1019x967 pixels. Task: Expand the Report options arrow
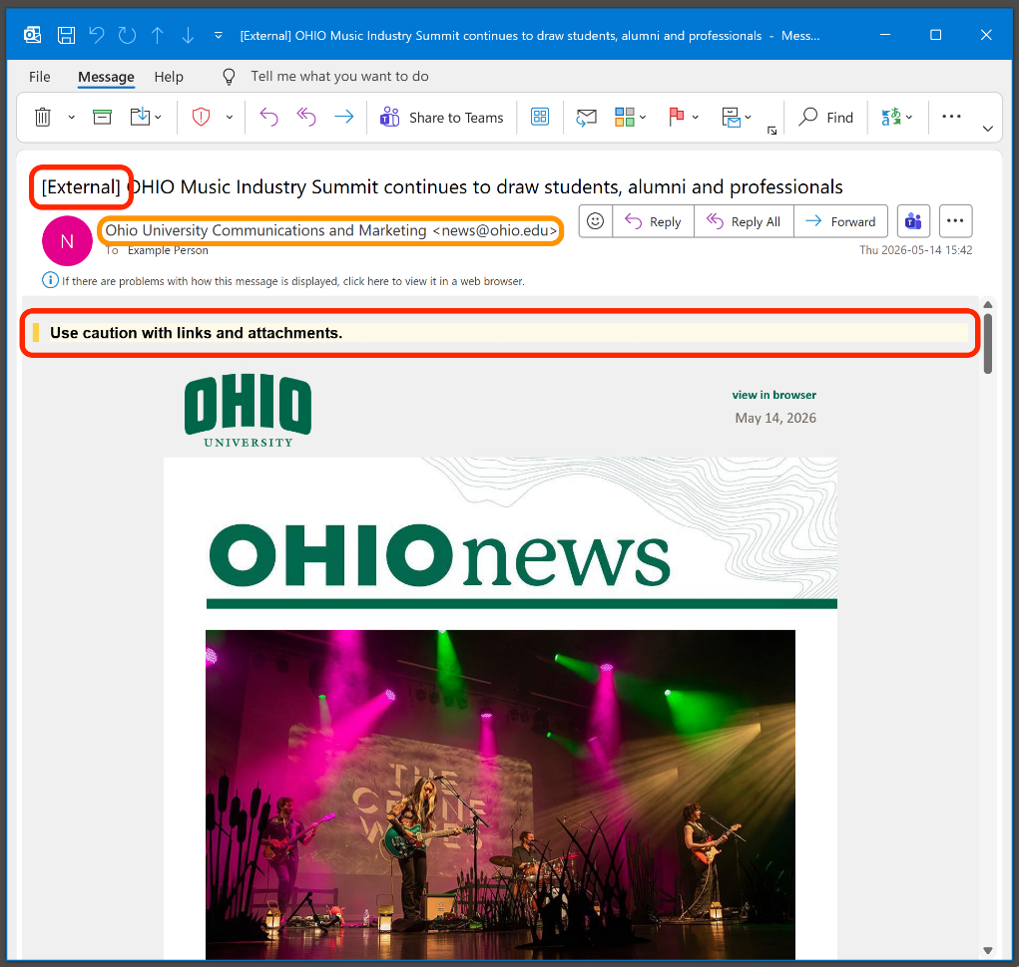[x=229, y=118]
